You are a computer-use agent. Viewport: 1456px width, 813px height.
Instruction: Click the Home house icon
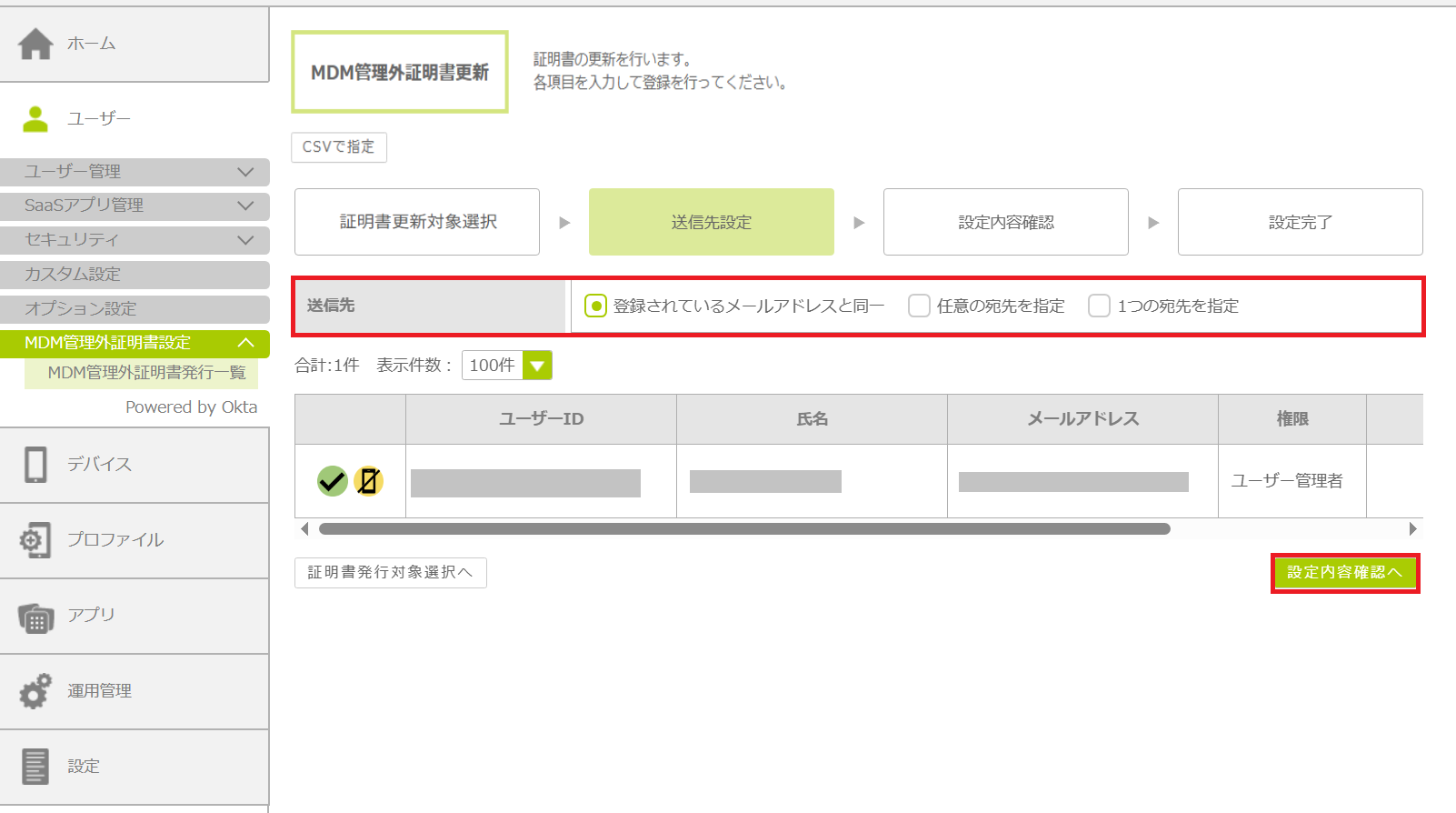[x=36, y=44]
